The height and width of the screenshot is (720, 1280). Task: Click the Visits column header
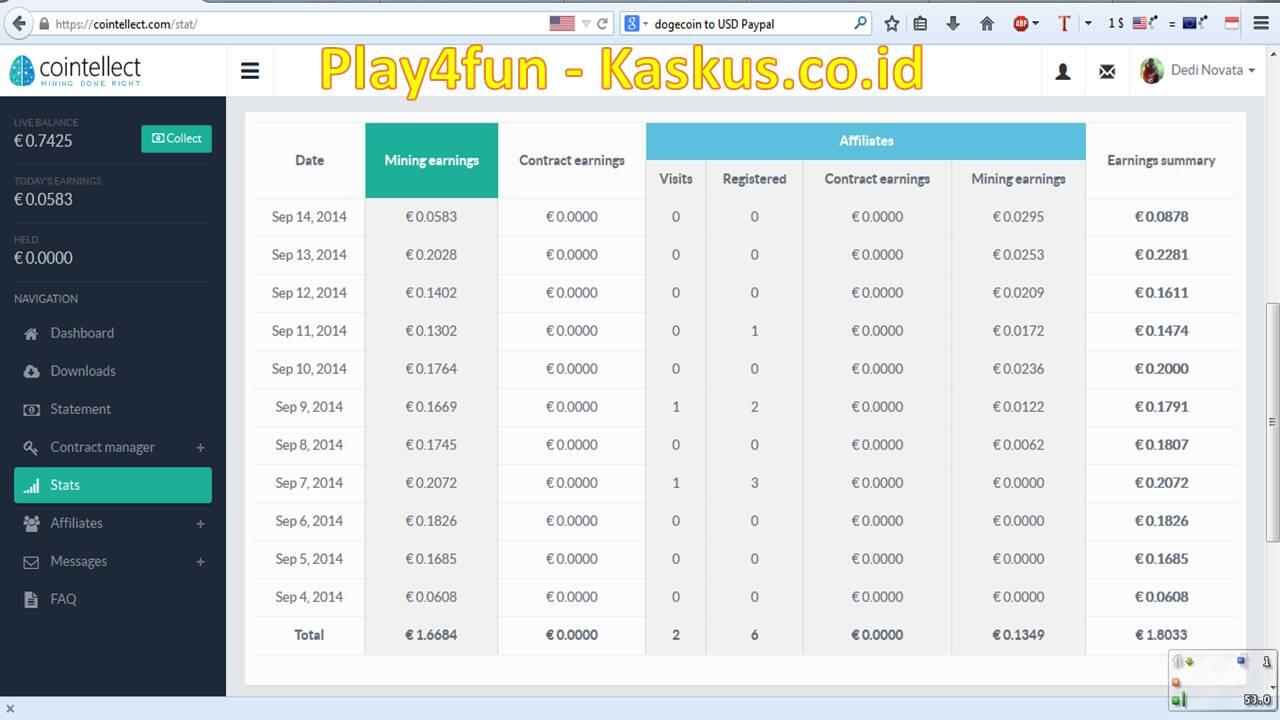[675, 179]
